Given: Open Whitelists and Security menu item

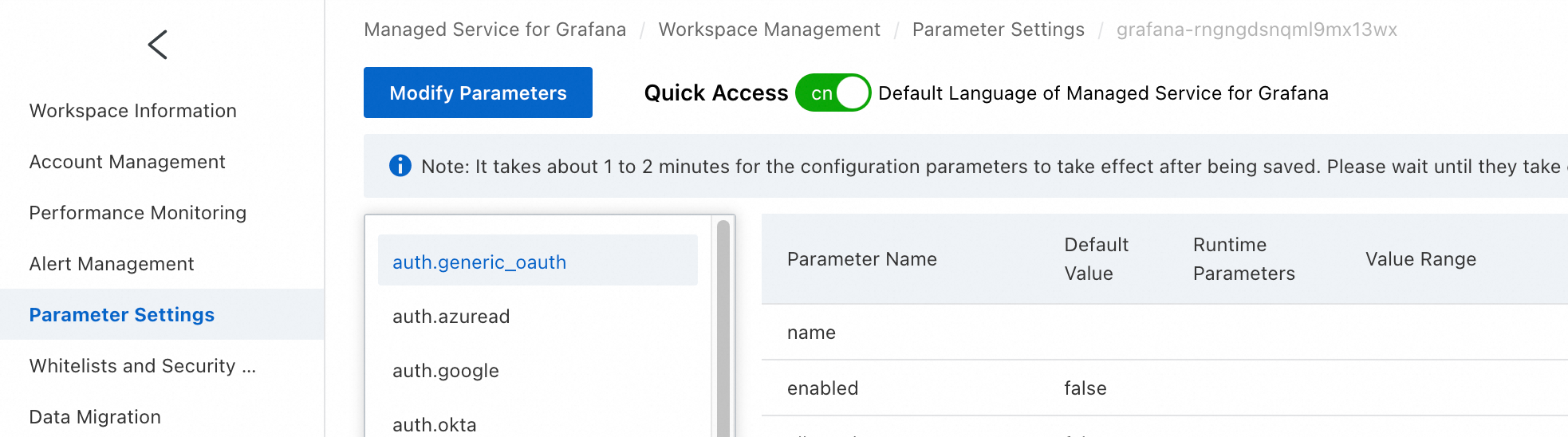Looking at the screenshot, I should click(143, 366).
